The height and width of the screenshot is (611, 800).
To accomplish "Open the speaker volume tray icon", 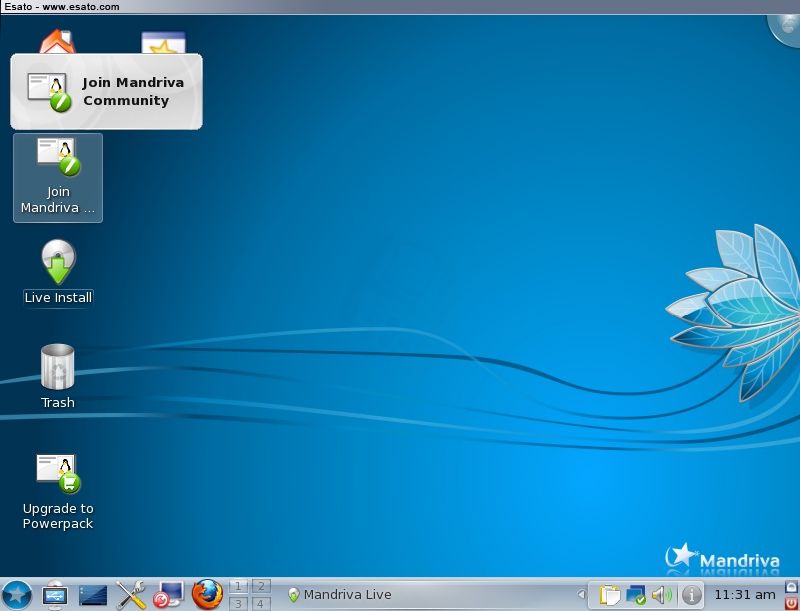I will click(x=662, y=595).
